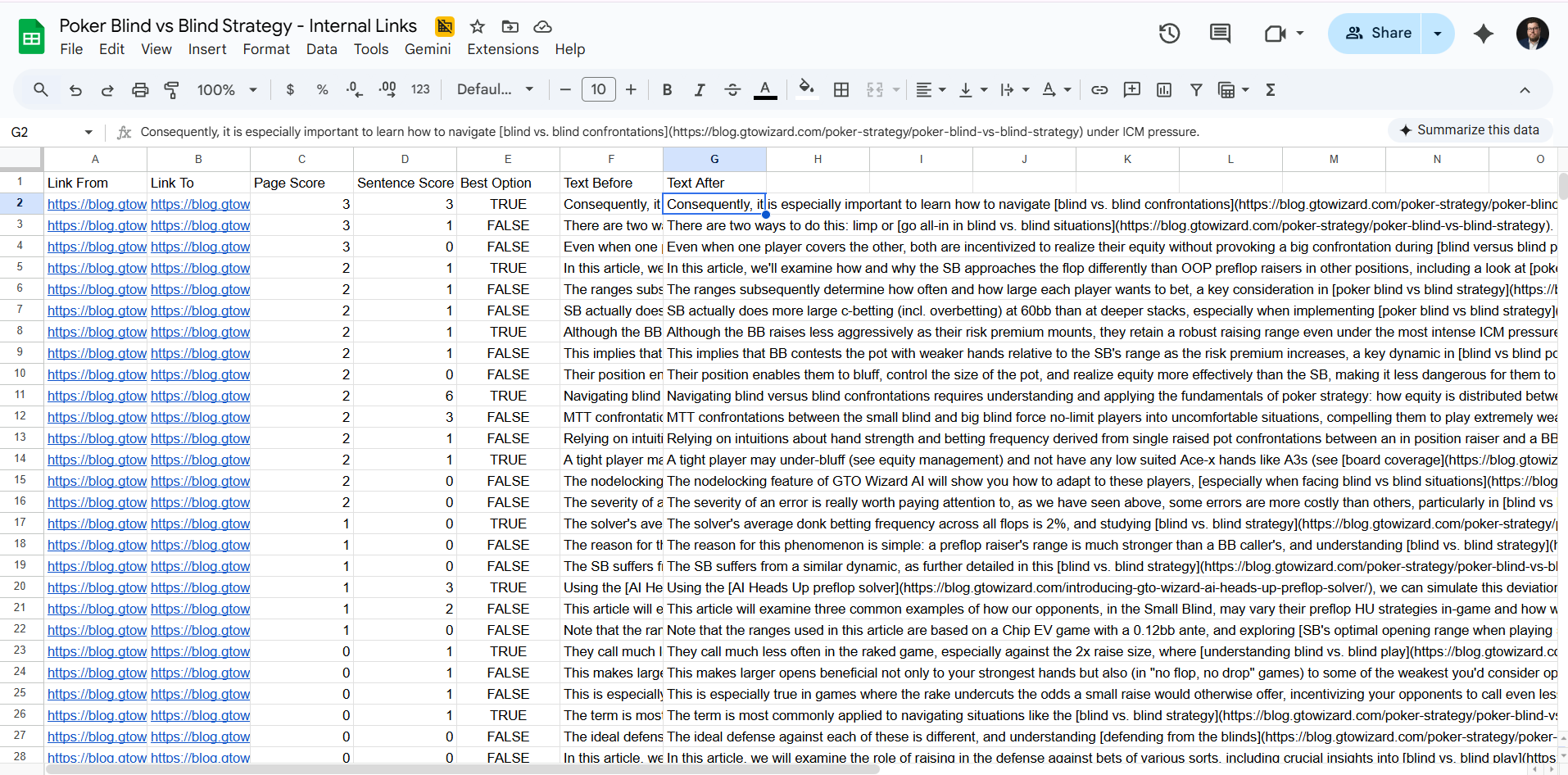Open the borders options dropdown
The image size is (1568, 775).
841,89
